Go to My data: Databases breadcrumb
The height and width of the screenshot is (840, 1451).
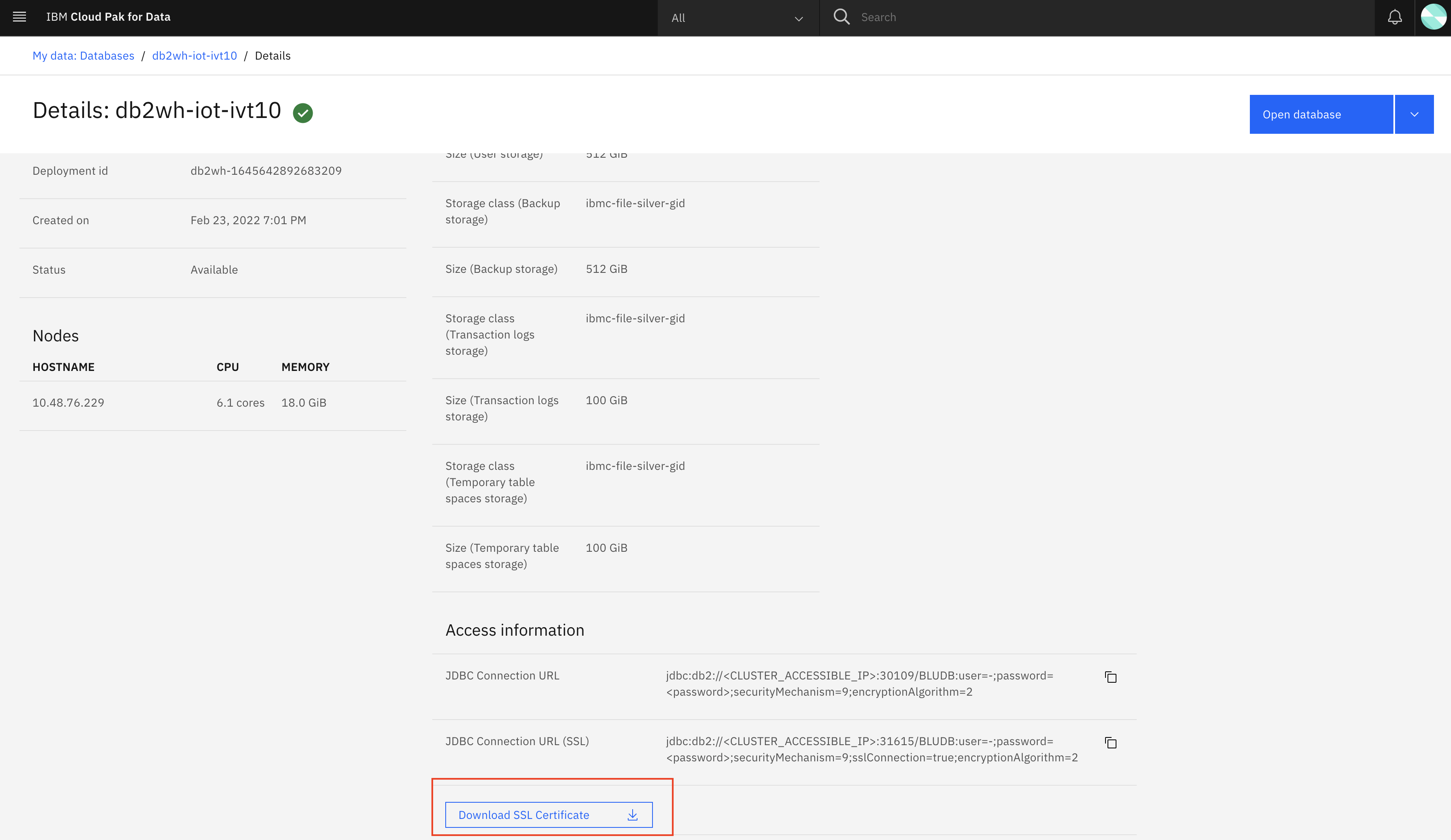point(84,56)
